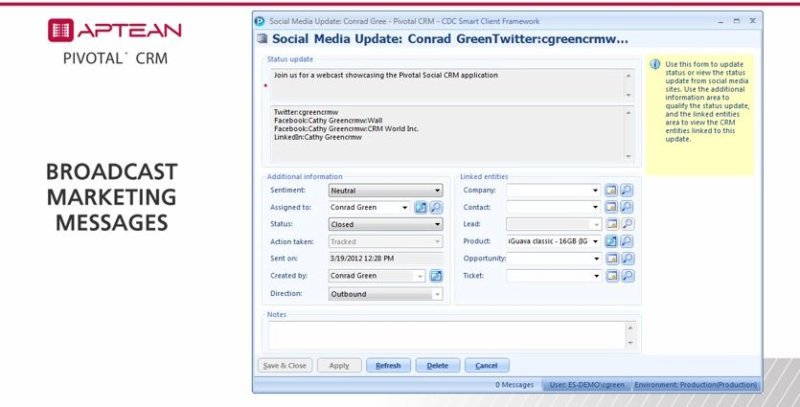Expand the Assigned to dropdown arrow
Image resolution: width=800 pixels, height=407 pixels.
(x=404, y=207)
